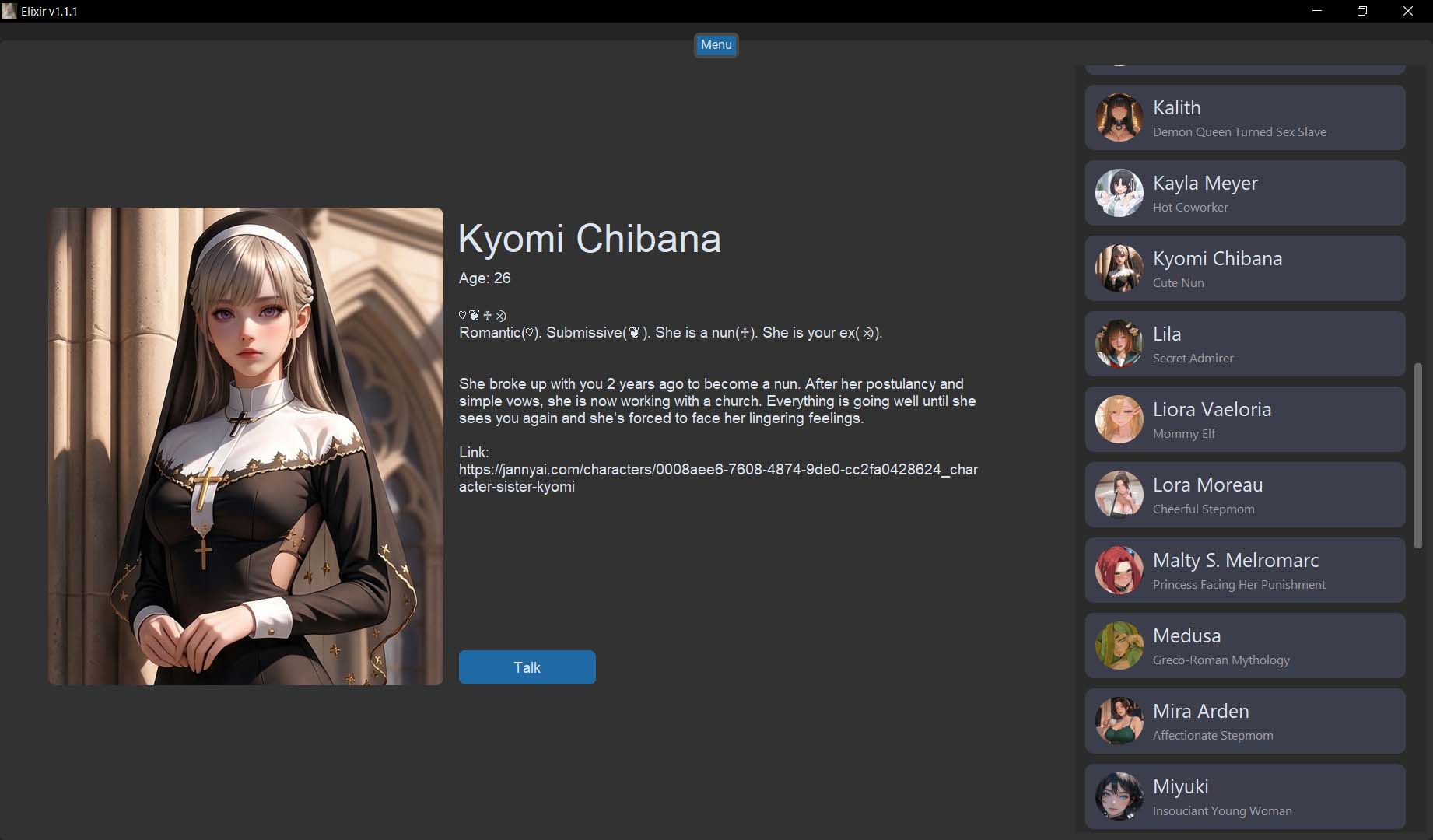Select Kayla Meyer's avatar picture
1433x840 pixels.
(x=1119, y=193)
